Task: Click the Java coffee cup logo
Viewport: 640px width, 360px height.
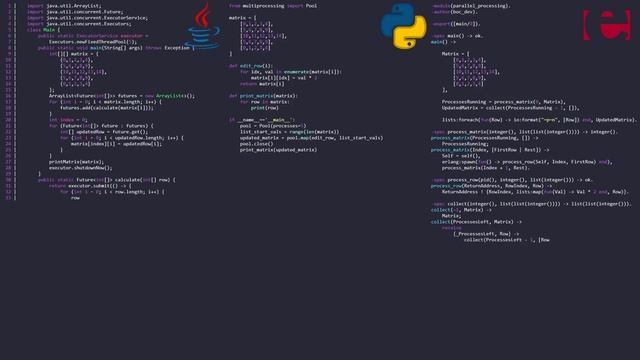Action: 203,26
